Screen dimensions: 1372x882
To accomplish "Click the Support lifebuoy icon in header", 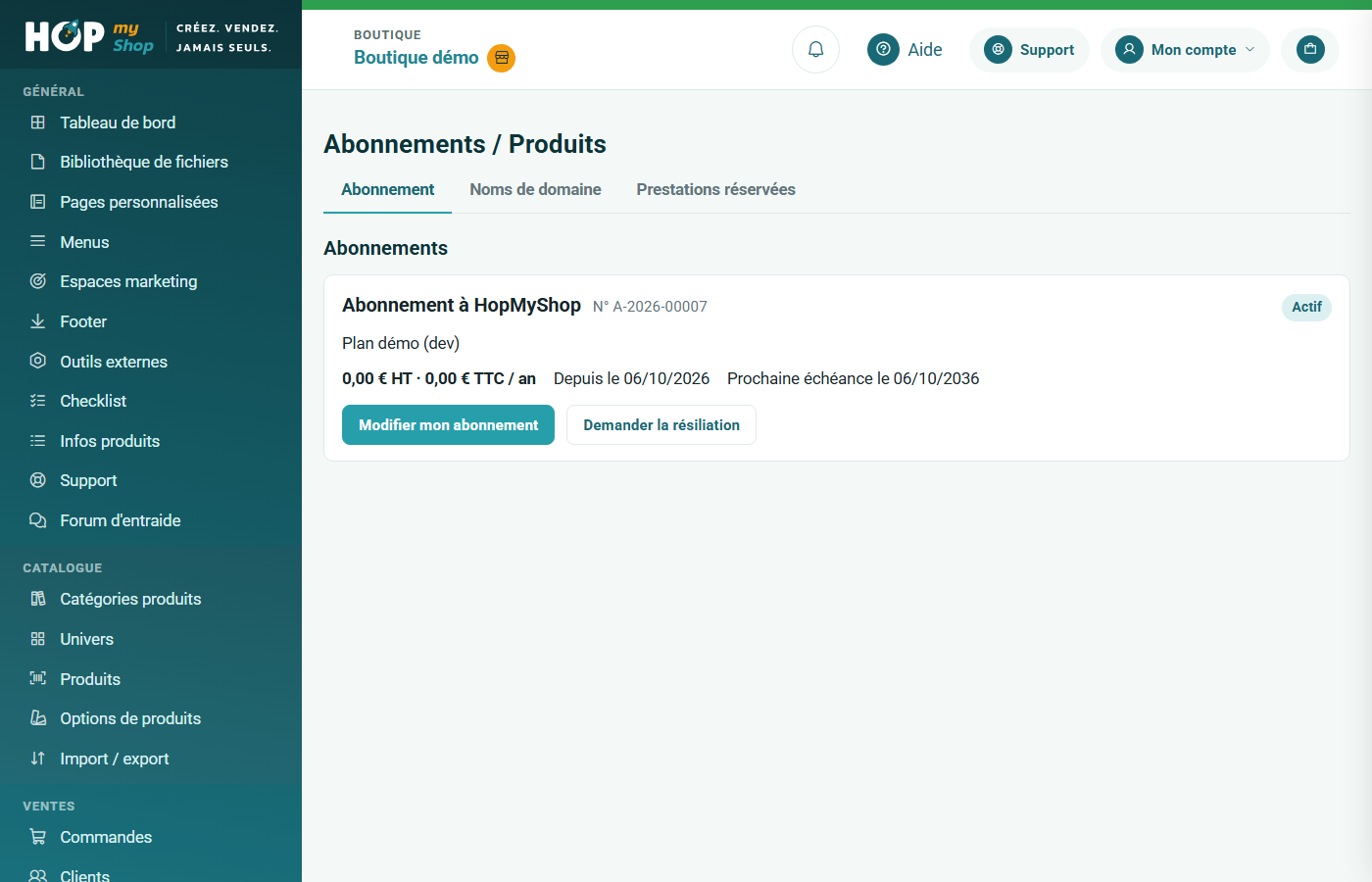I will click(998, 49).
